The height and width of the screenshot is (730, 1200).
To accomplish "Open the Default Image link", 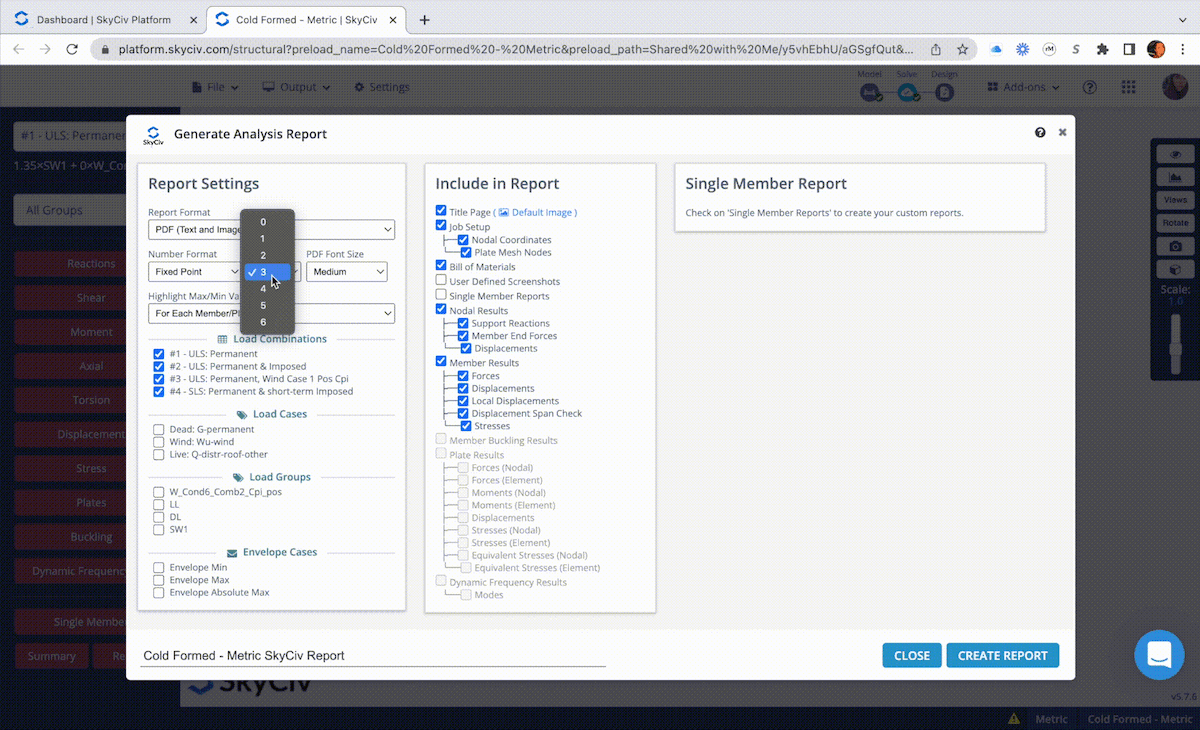I will coord(543,213).
